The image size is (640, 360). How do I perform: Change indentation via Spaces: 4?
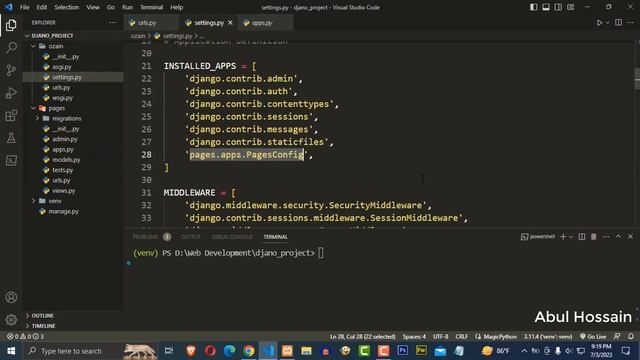[414, 336]
